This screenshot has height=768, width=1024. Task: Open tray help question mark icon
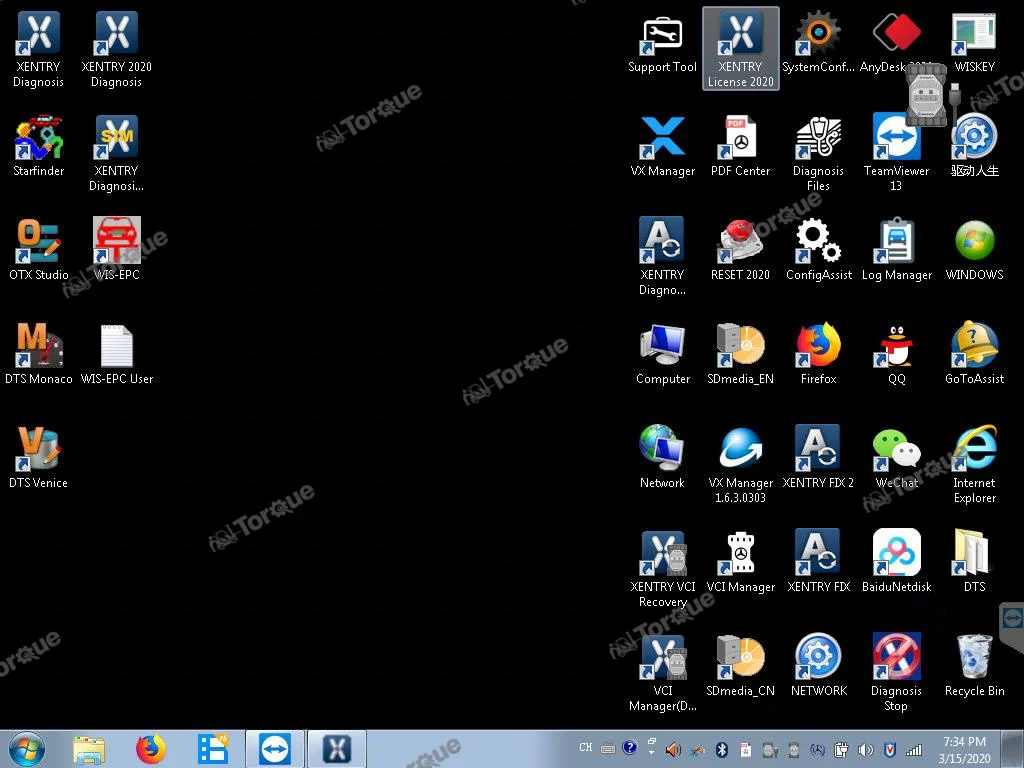630,748
